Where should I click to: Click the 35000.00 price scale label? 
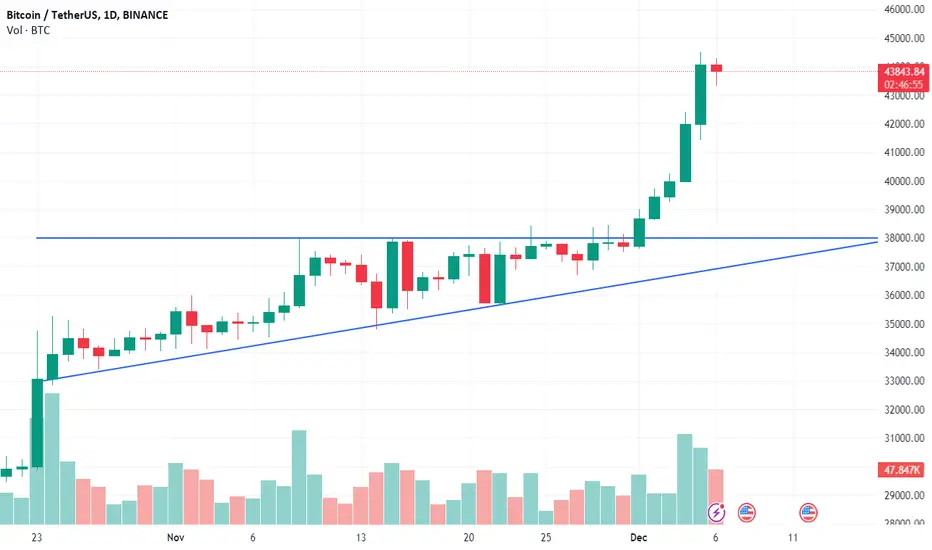coord(904,324)
